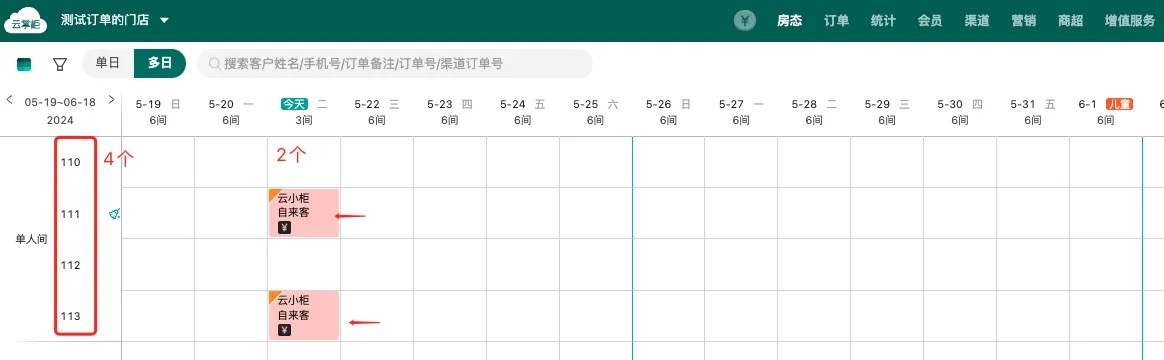Select the 5-25 date column header
The width and height of the screenshot is (1164, 360).
(x=594, y=111)
